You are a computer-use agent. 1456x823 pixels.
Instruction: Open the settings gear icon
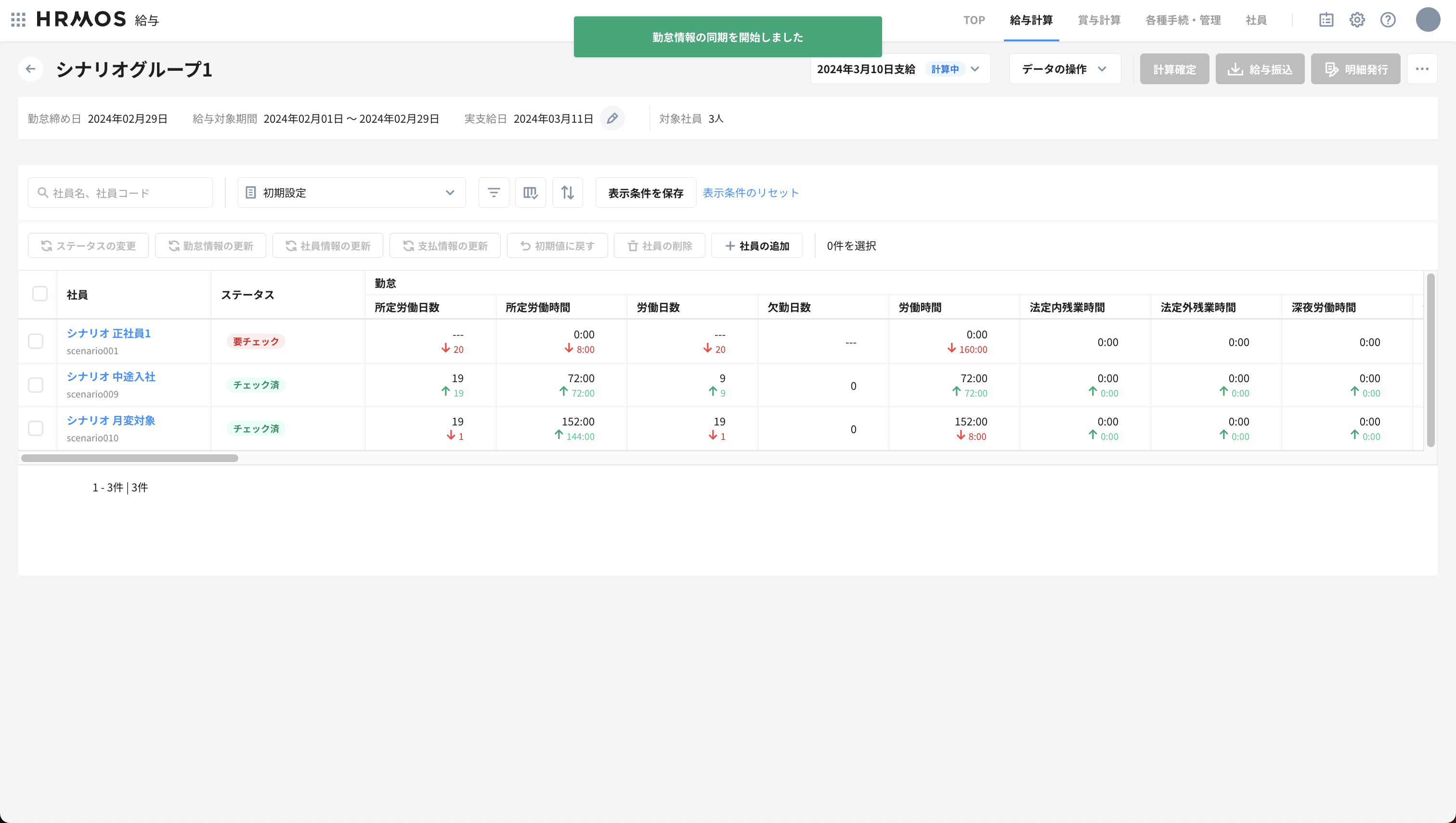pyautogui.click(x=1356, y=20)
